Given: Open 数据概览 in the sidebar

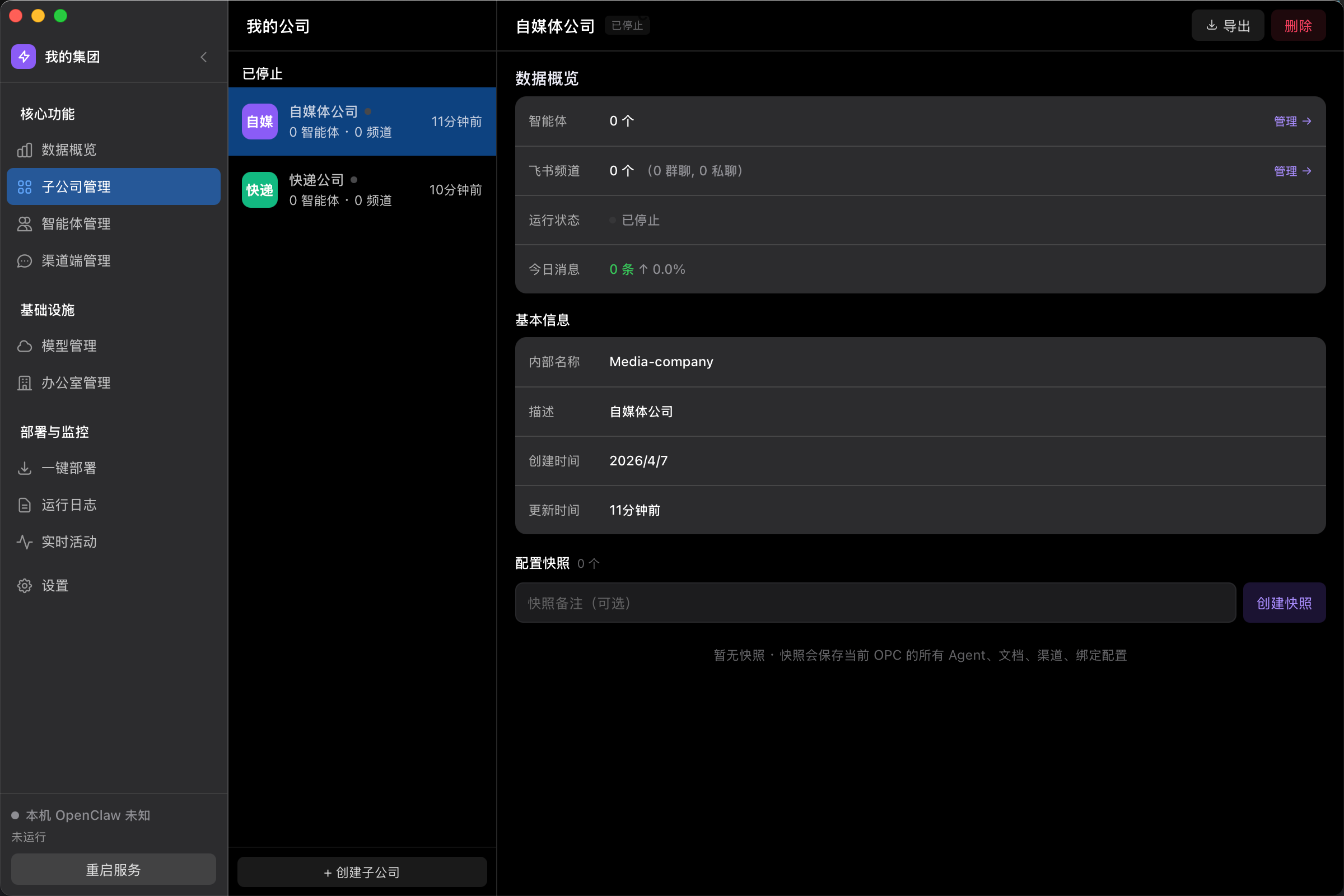Looking at the screenshot, I should click(x=68, y=150).
